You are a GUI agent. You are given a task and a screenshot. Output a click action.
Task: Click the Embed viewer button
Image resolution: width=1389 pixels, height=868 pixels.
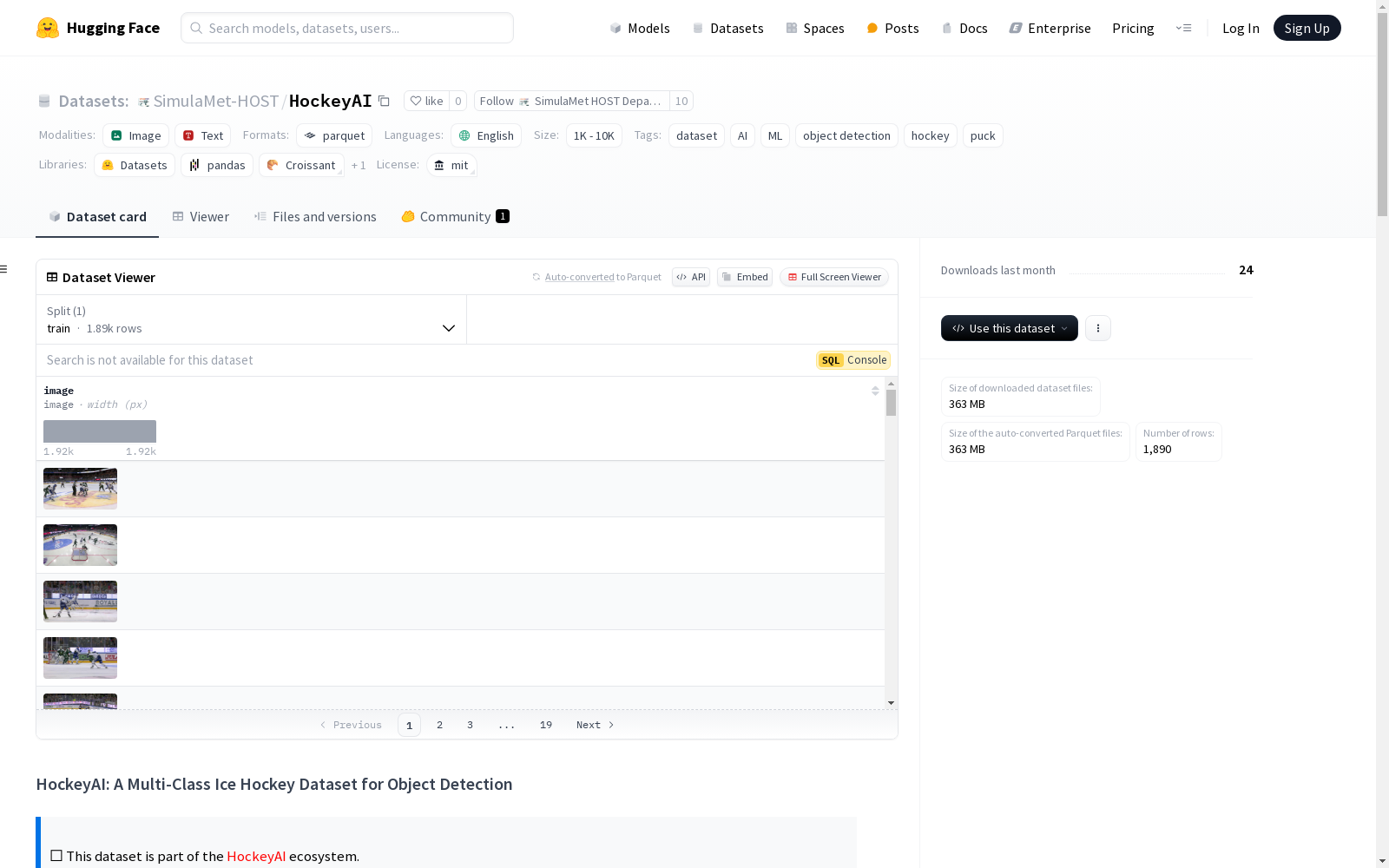pyautogui.click(x=745, y=277)
